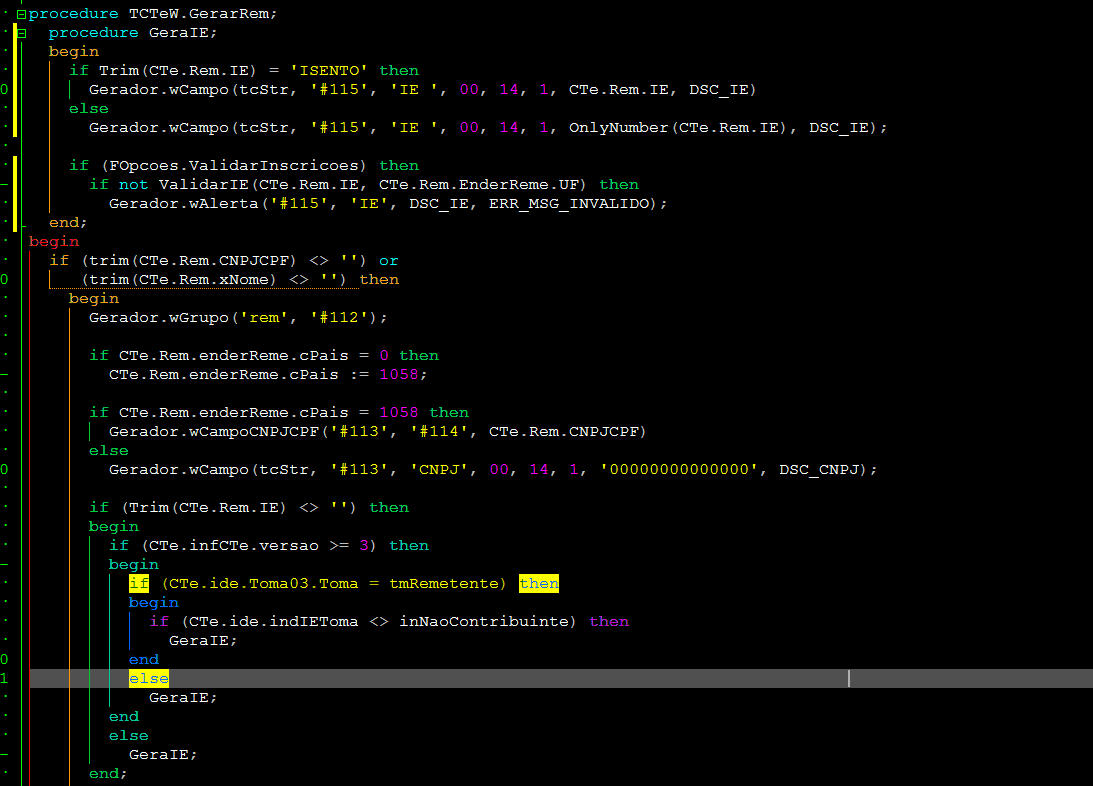Click FOpcoes.ValidarInscricoes in the if condition
The image size is (1093, 786).
[x=234, y=166]
